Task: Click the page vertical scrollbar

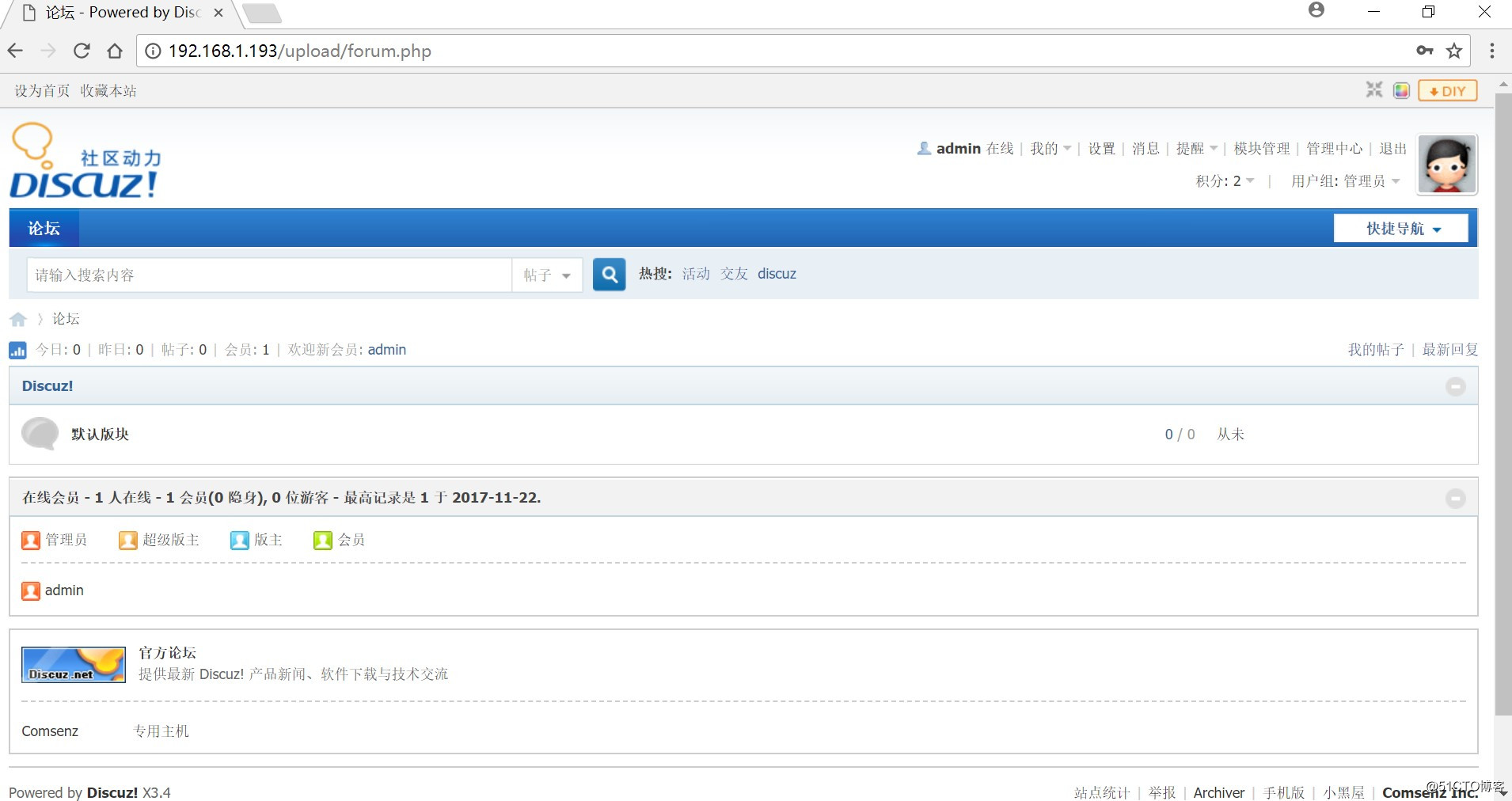Action: 1503,404
